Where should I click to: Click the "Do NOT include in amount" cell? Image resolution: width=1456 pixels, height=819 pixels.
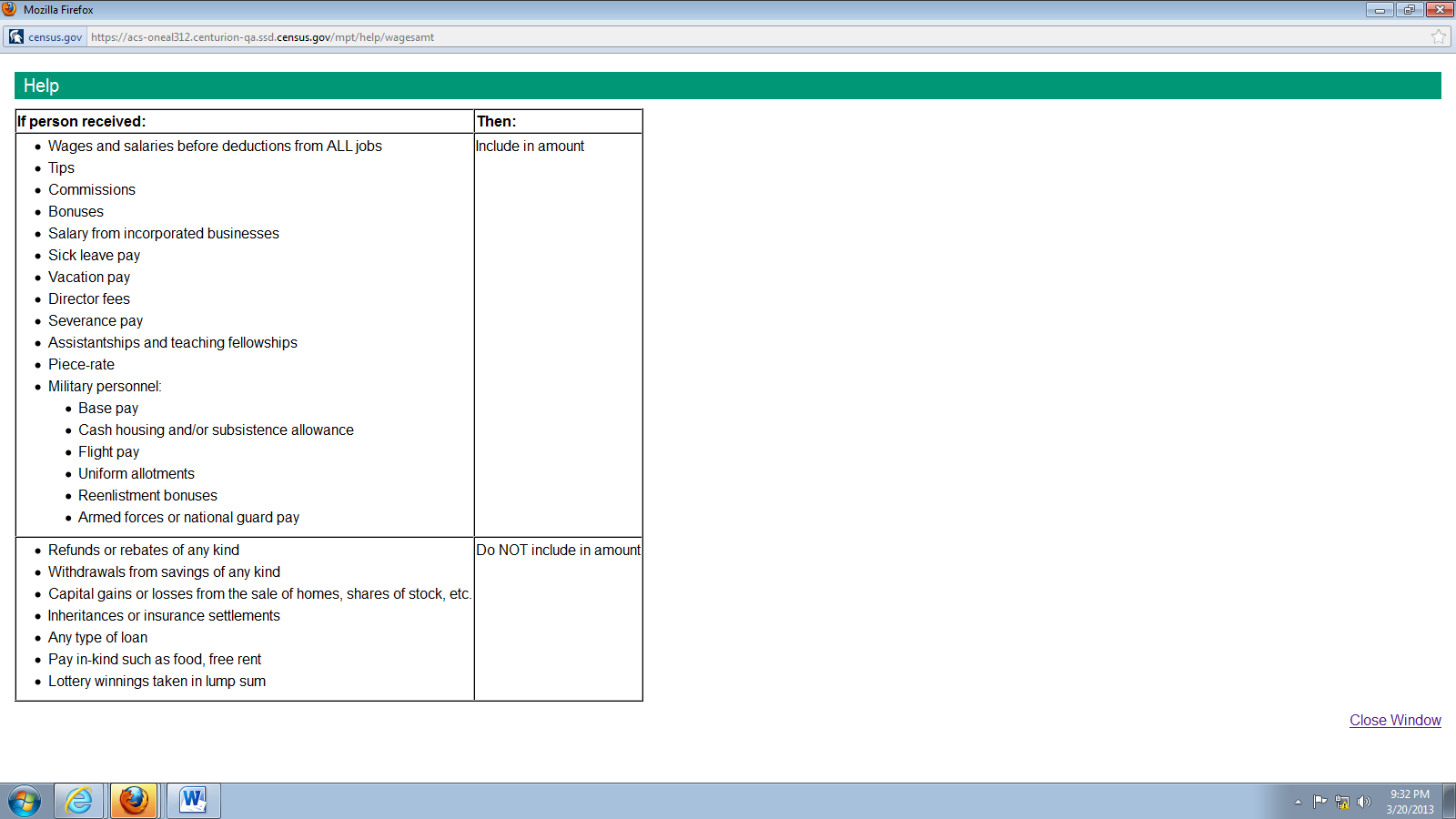pos(558,551)
